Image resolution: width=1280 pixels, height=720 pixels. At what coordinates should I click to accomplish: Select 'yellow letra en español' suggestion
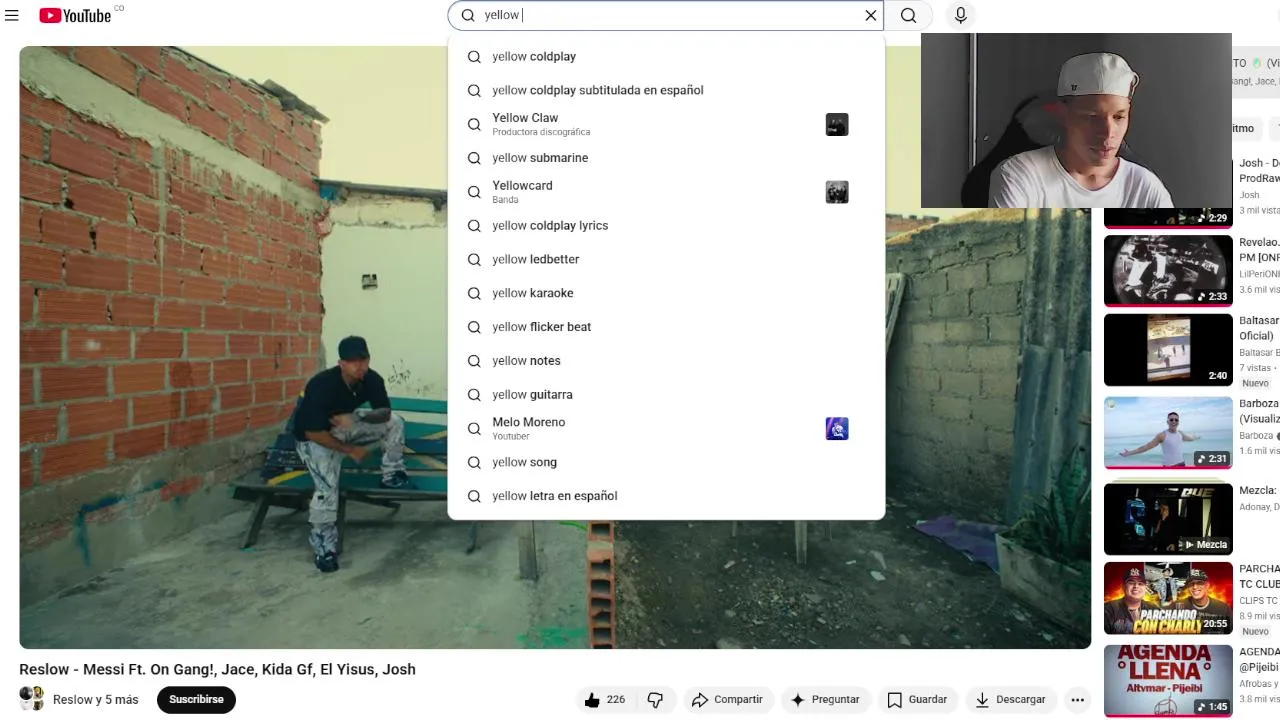[x=666, y=496]
